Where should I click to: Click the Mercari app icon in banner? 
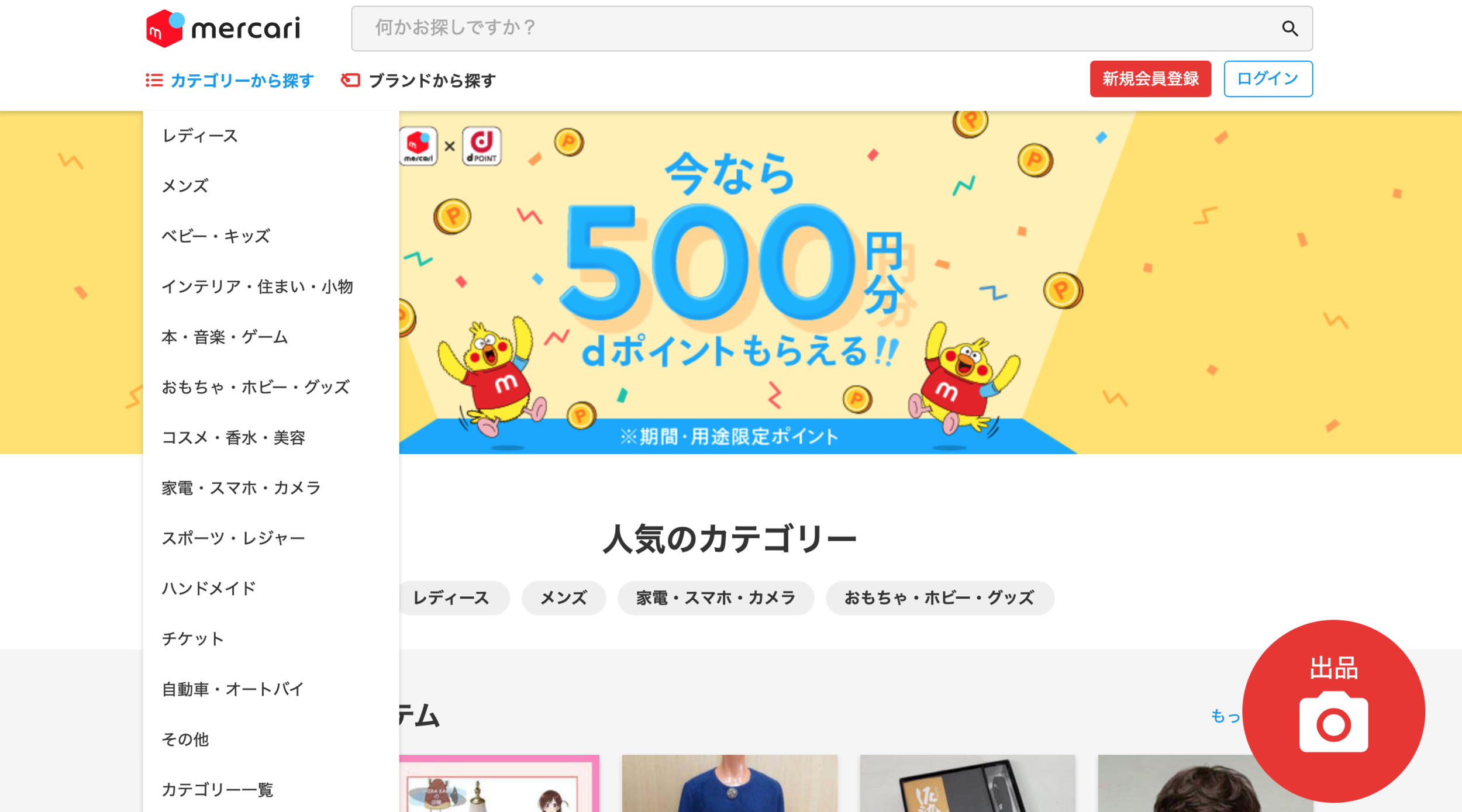[x=418, y=146]
